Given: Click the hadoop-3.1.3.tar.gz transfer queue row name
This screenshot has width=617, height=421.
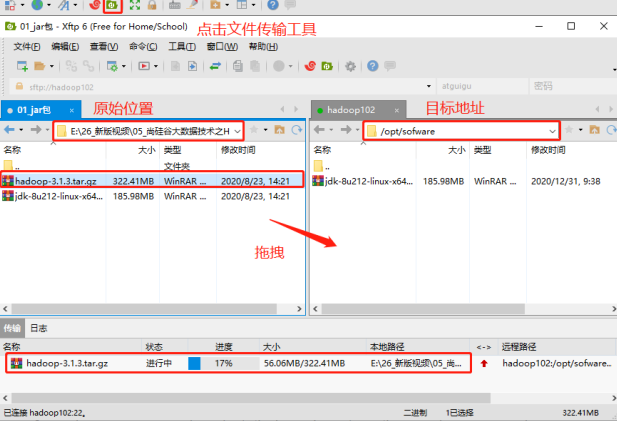Looking at the screenshot, I should tap(67, 363).
